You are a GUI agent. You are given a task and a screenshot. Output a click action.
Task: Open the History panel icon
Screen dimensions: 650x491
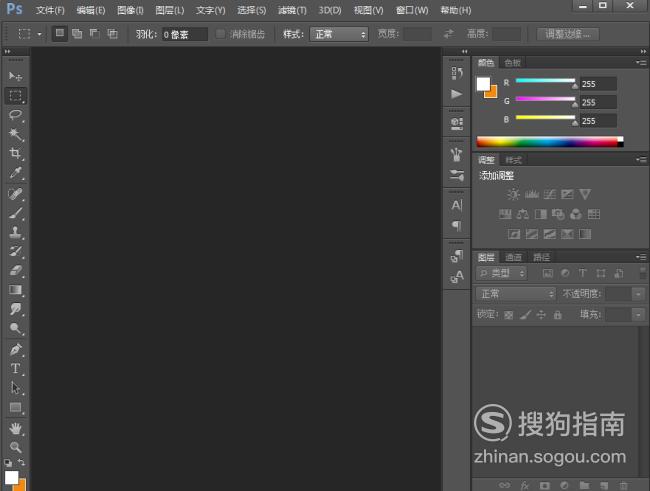pos(457,73)
